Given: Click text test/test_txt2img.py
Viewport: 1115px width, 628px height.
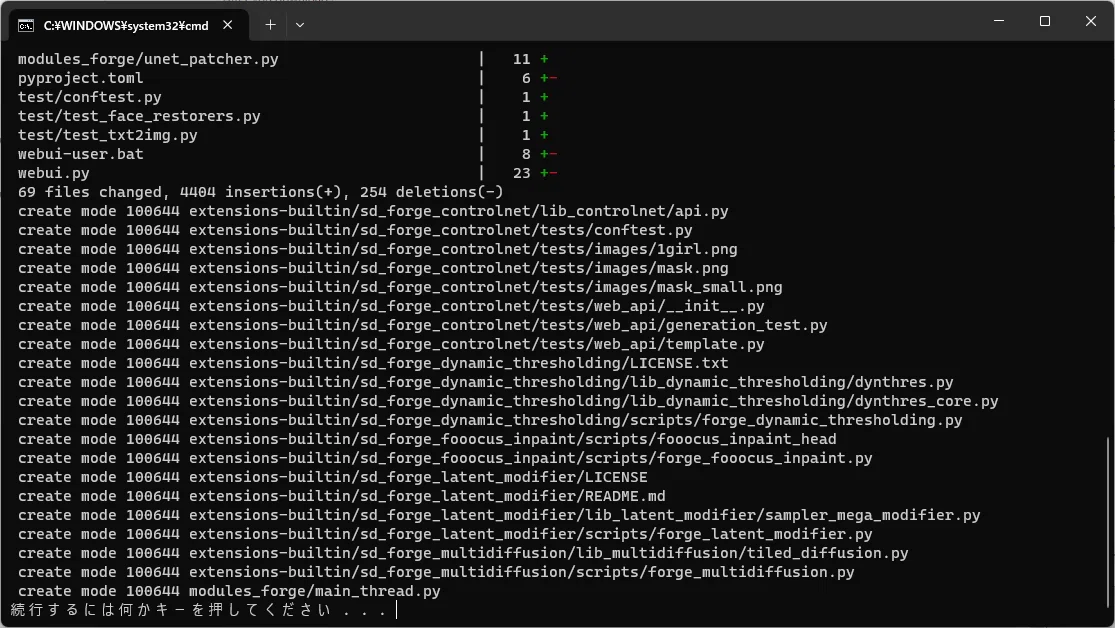Looking at the screenshot, I should click(107, 135).
